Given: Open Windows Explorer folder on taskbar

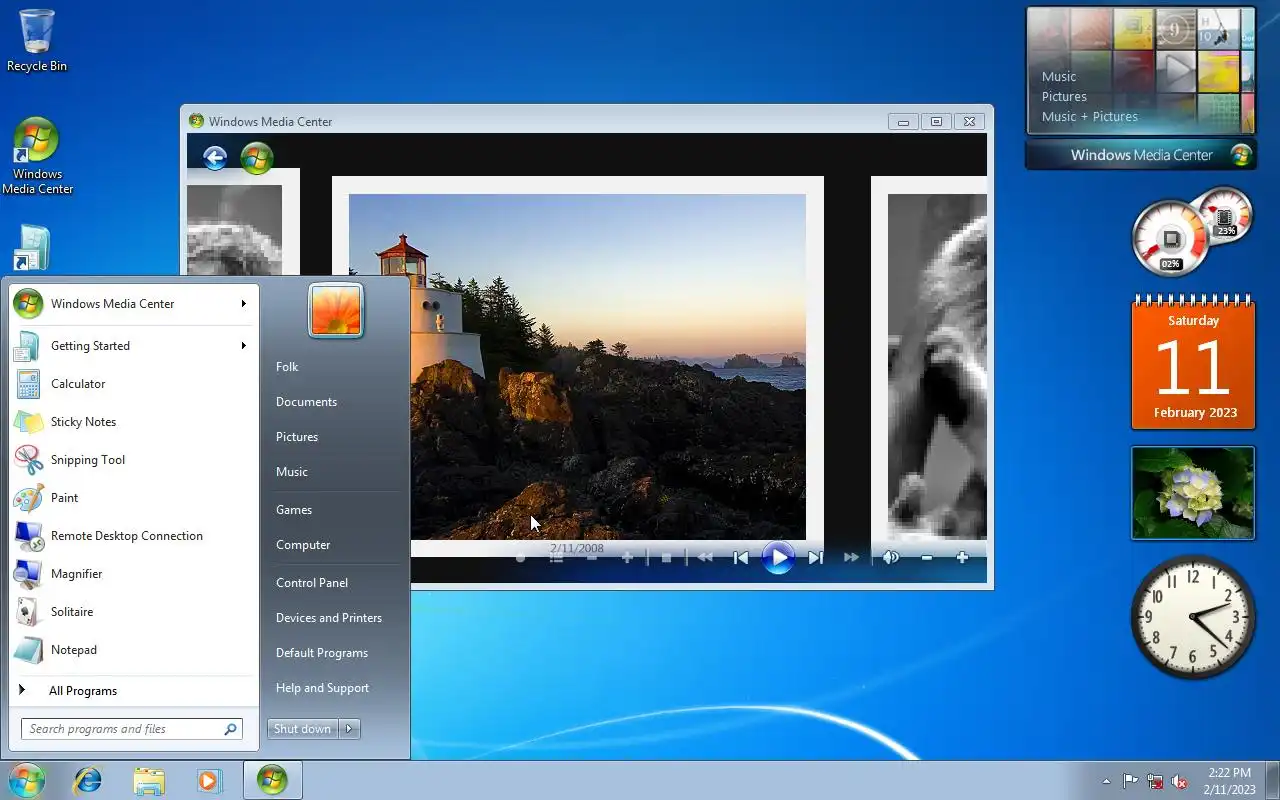Looking at the screenshot, I should coord(149,780).
